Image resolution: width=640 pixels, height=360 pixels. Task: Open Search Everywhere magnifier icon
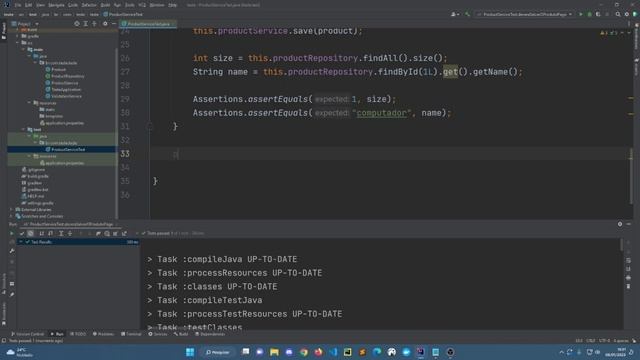(x=618, y=14)
